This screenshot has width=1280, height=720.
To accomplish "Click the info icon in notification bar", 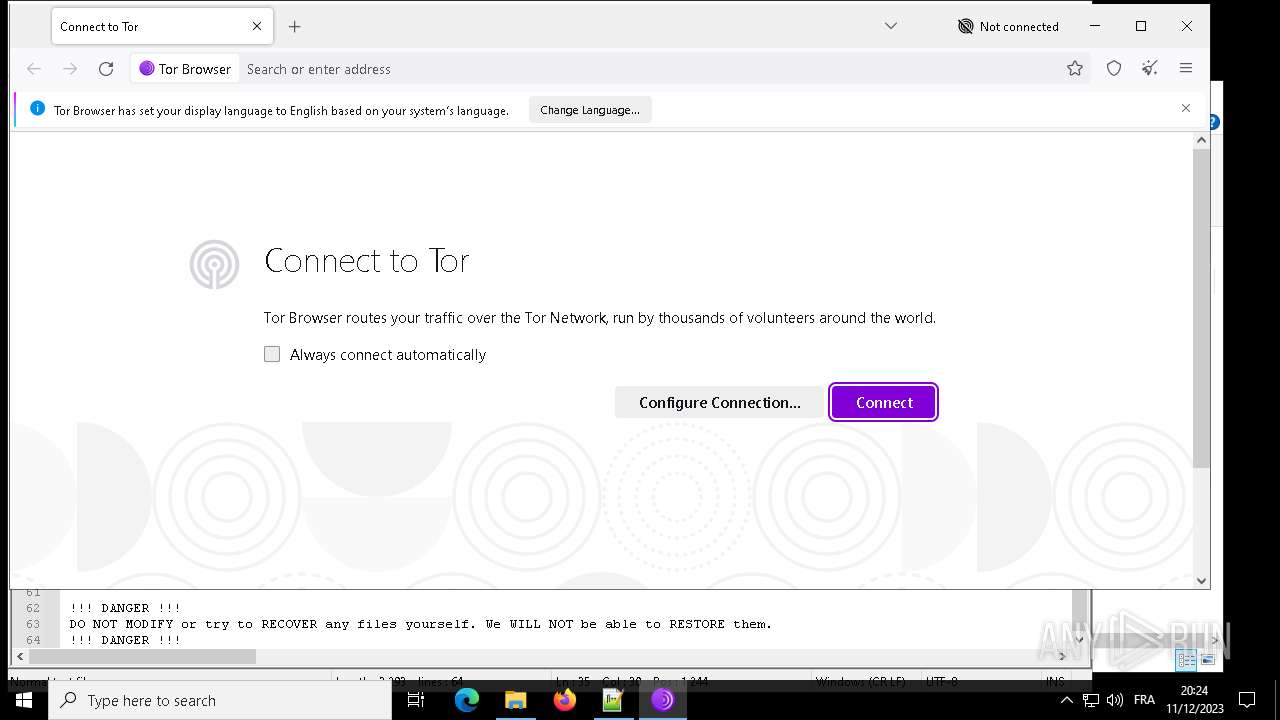I will pos(37,109).
